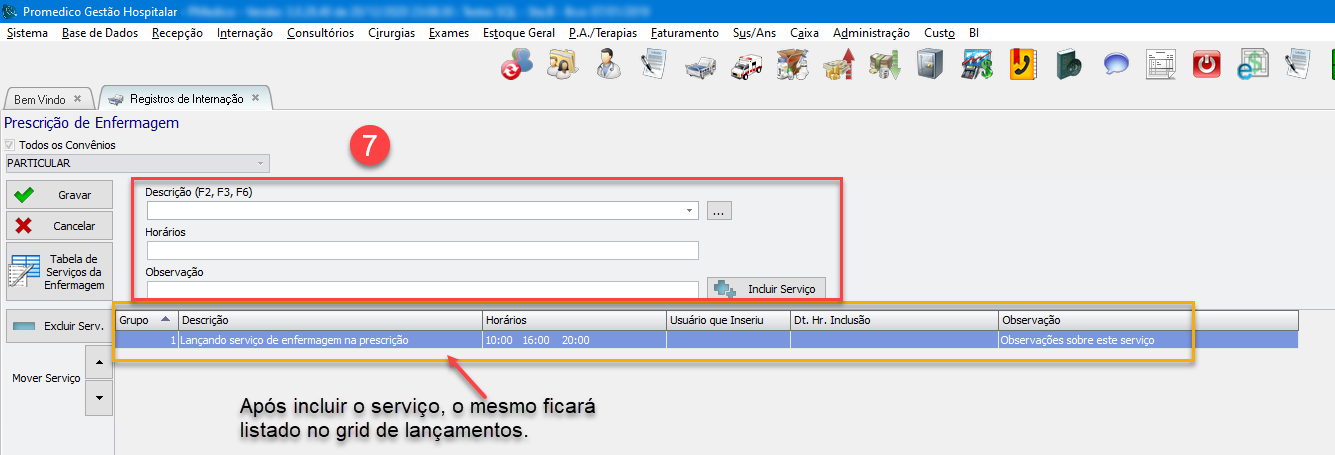
Task: Sort the grid by the Grupo column header
Action: tap(147, 320)
